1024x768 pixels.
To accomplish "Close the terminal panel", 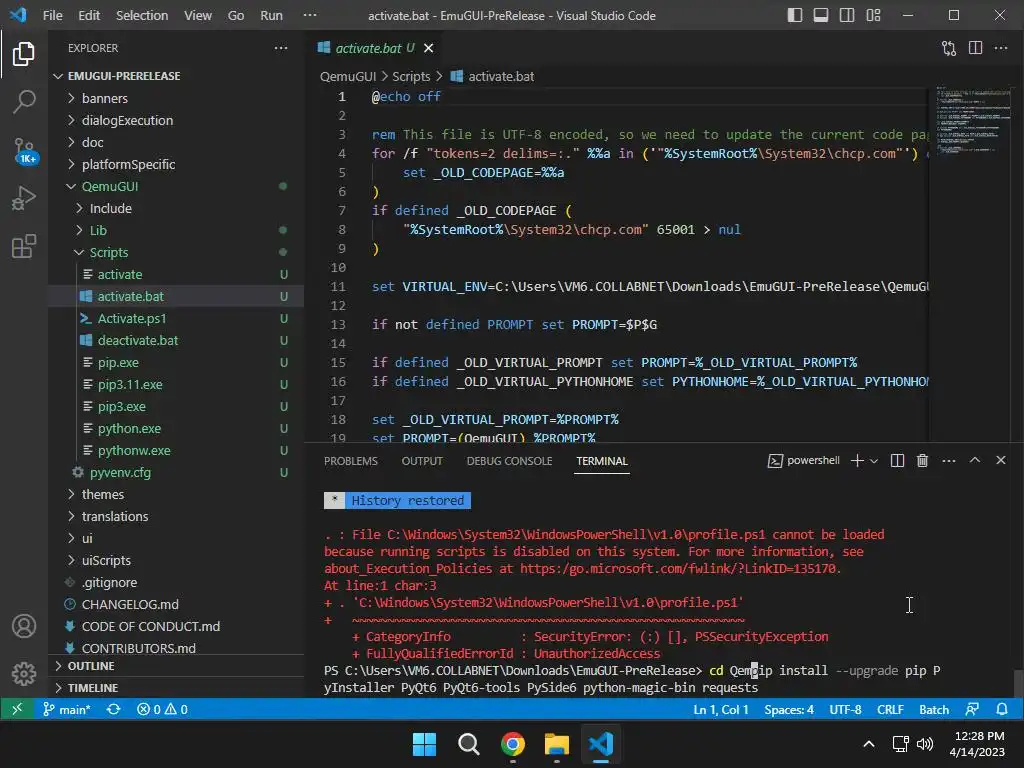I will [1000, 460].
